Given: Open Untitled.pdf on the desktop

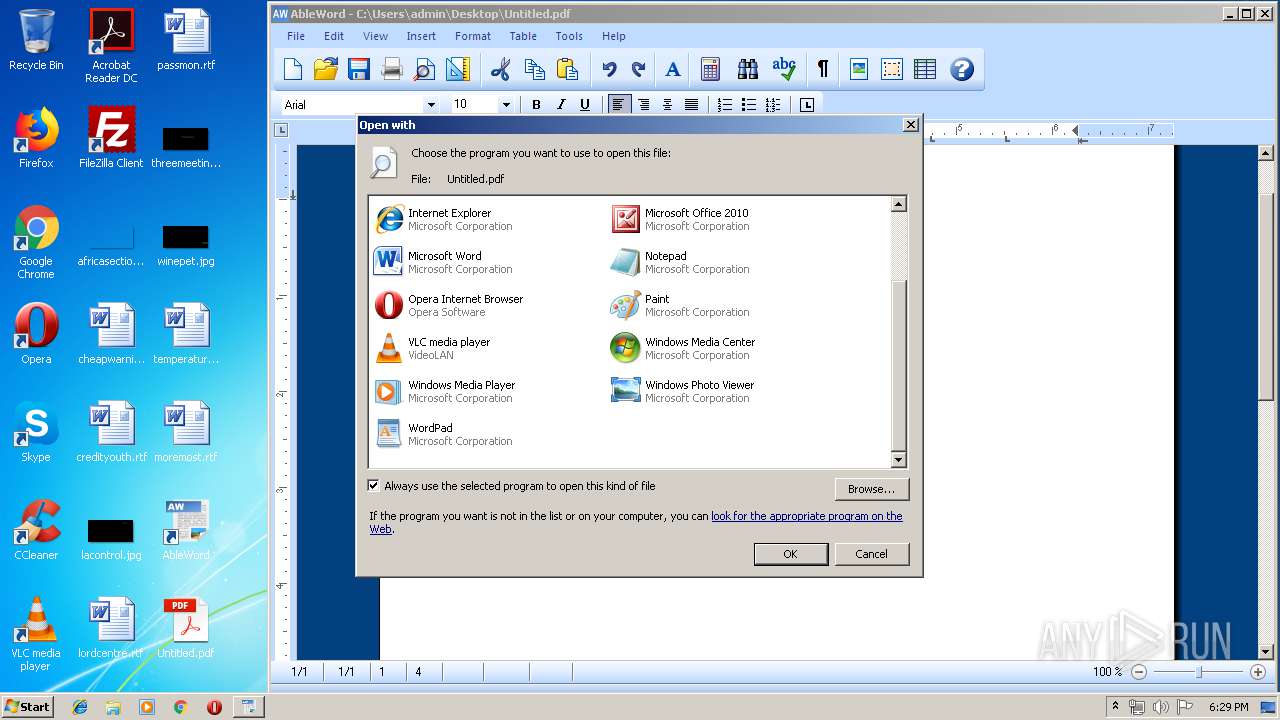Looking at the screenshot, I should pyautogui.click(x=186, y=629).
